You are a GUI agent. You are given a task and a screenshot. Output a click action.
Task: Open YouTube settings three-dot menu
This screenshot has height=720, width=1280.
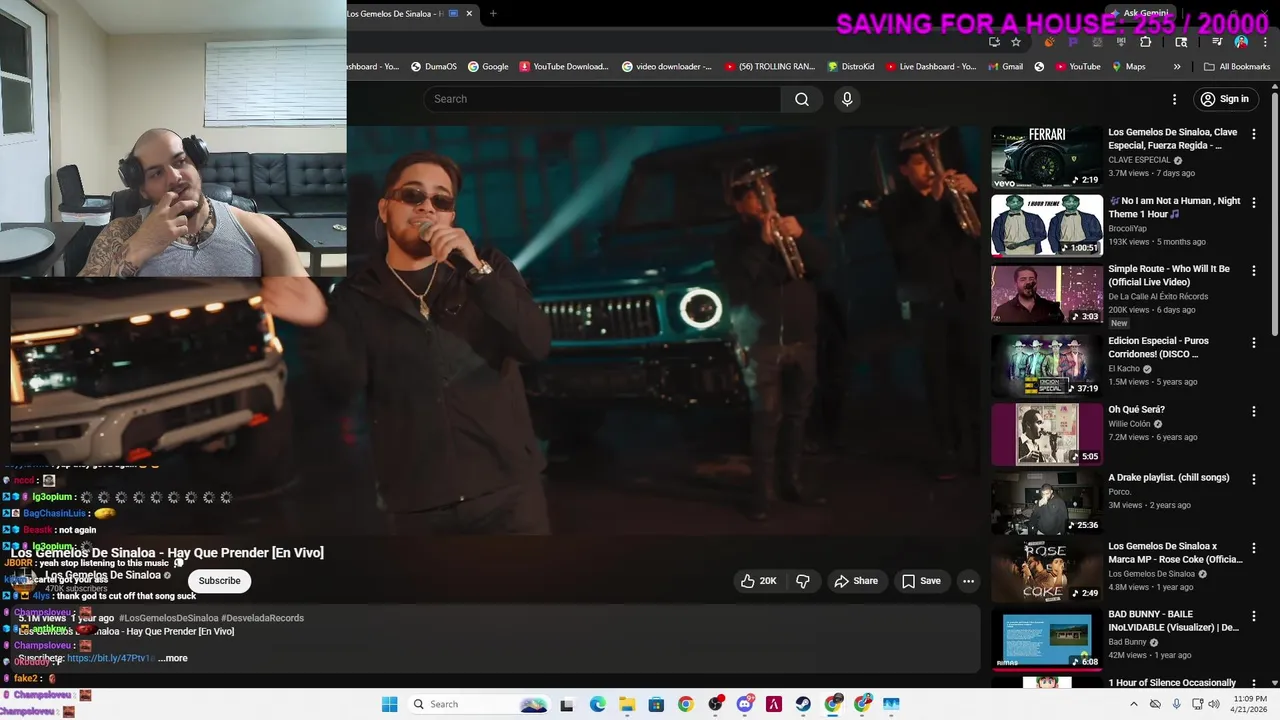point(1175,99)
